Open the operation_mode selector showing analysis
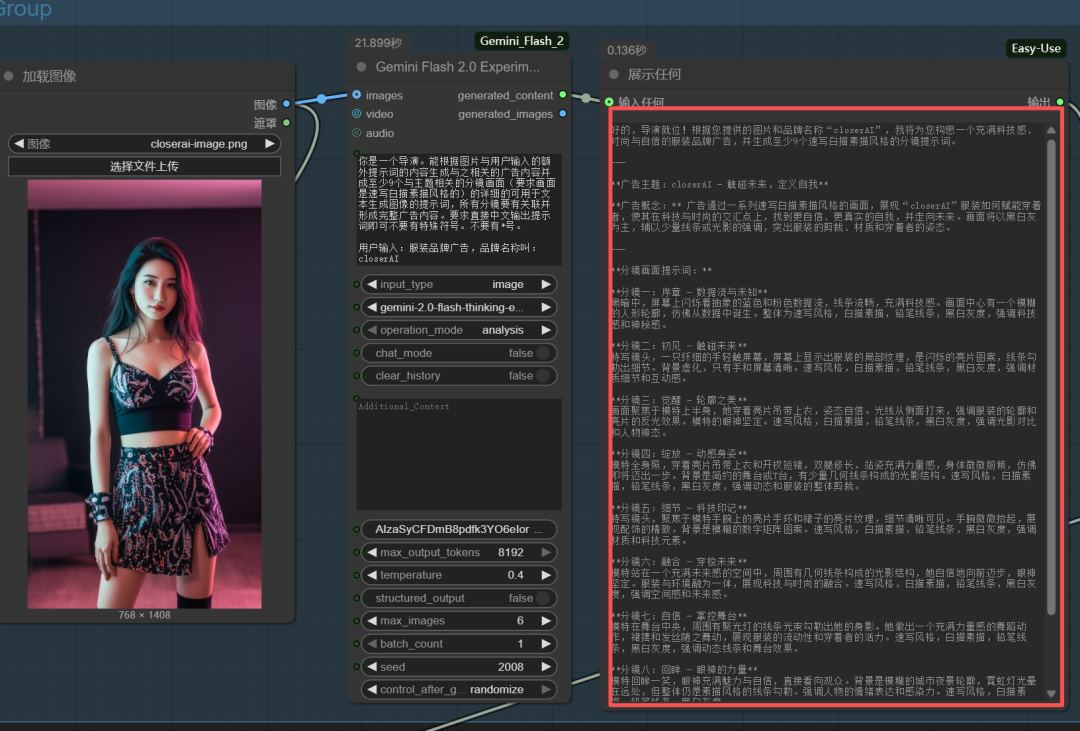This screenshot has width=1080, height=731. (x=459, y=330)
